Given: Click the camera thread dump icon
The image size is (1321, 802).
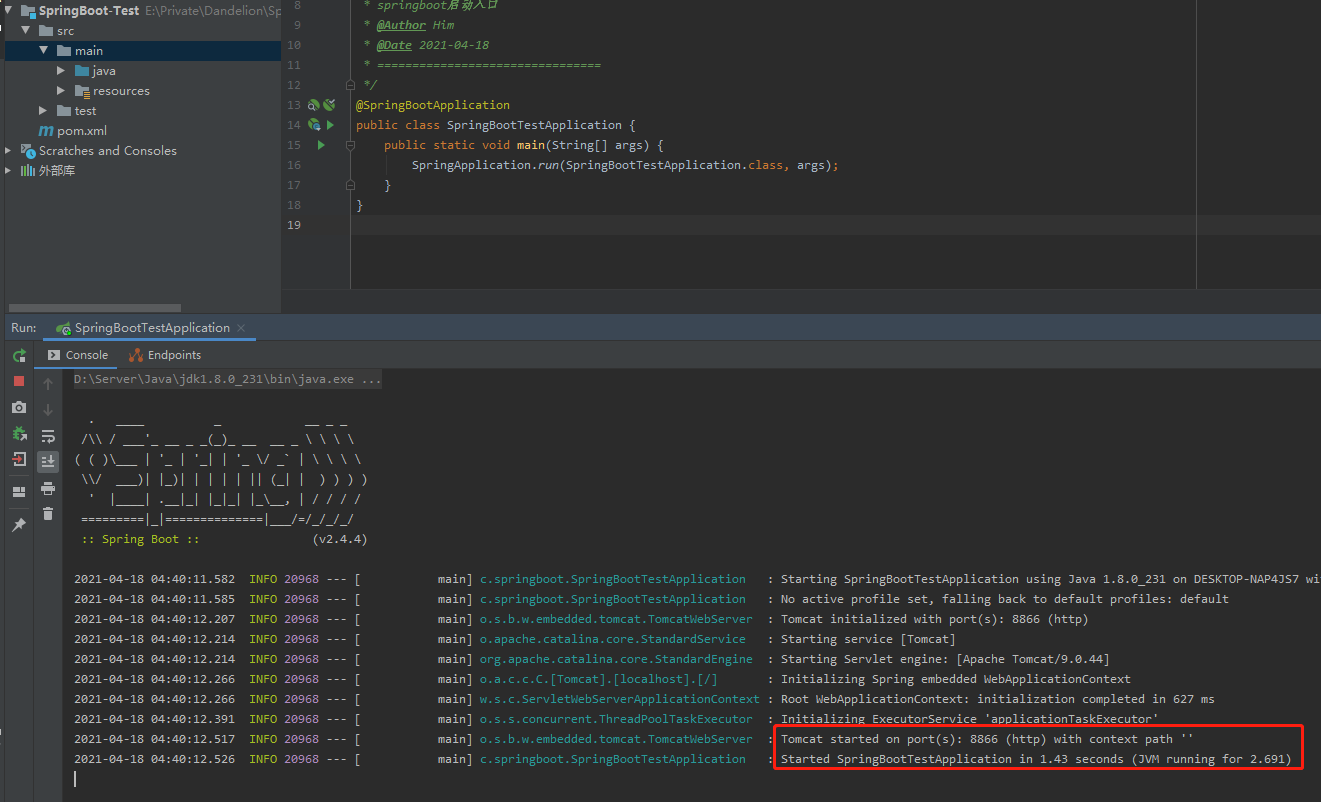Looking at the screenshot, I should coord(19,407).
